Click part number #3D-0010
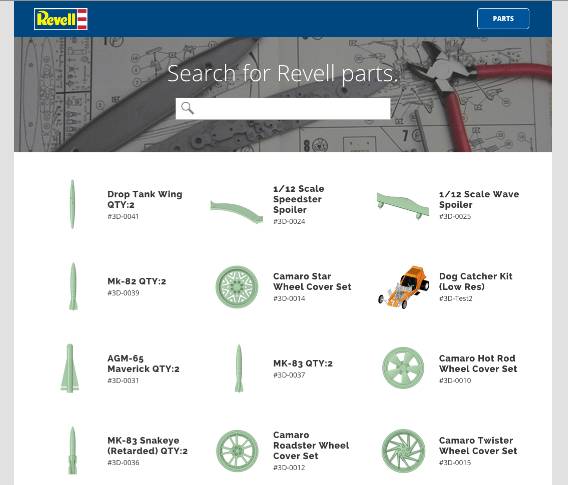This screenshot has height=485, width=568. coord(455,380)
